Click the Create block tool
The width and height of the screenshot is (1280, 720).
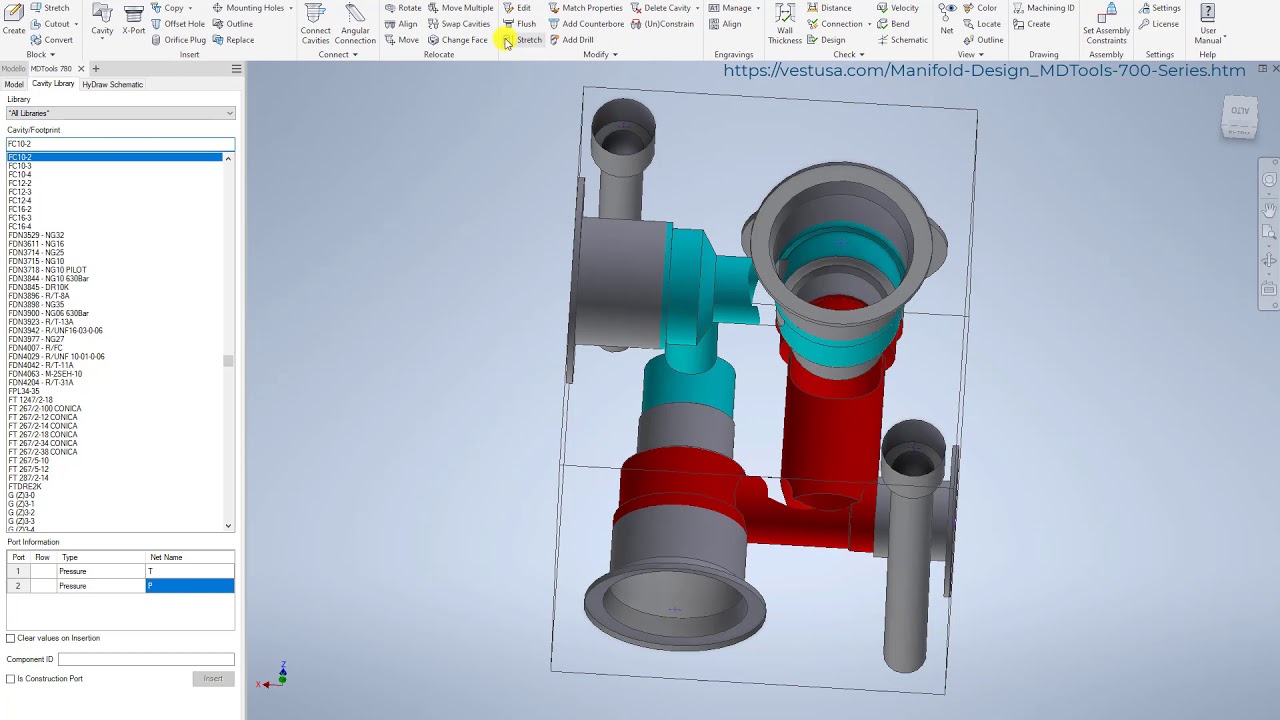(14, 20)
